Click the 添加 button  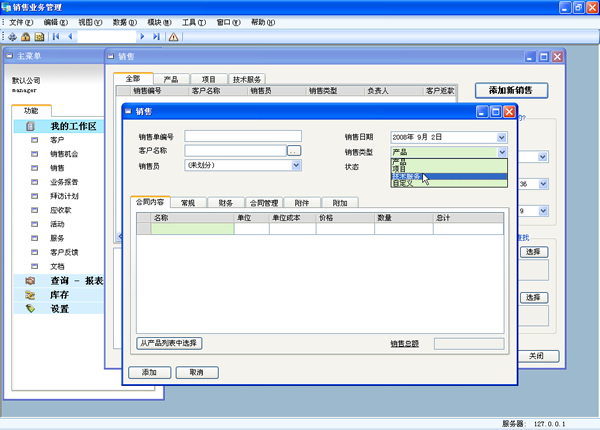point(149,372)
